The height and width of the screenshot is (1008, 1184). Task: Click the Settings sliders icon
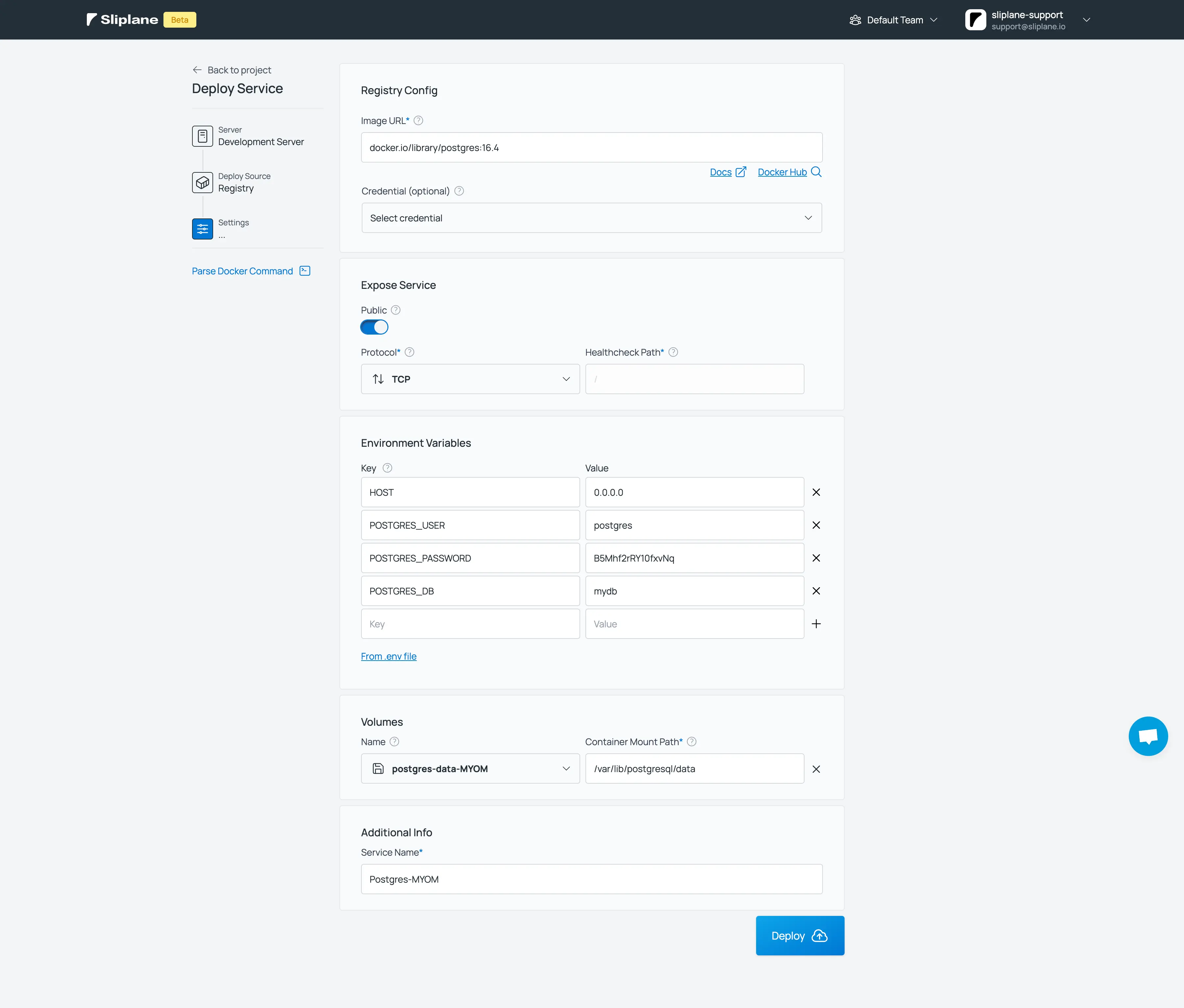[x=202, y=229]
